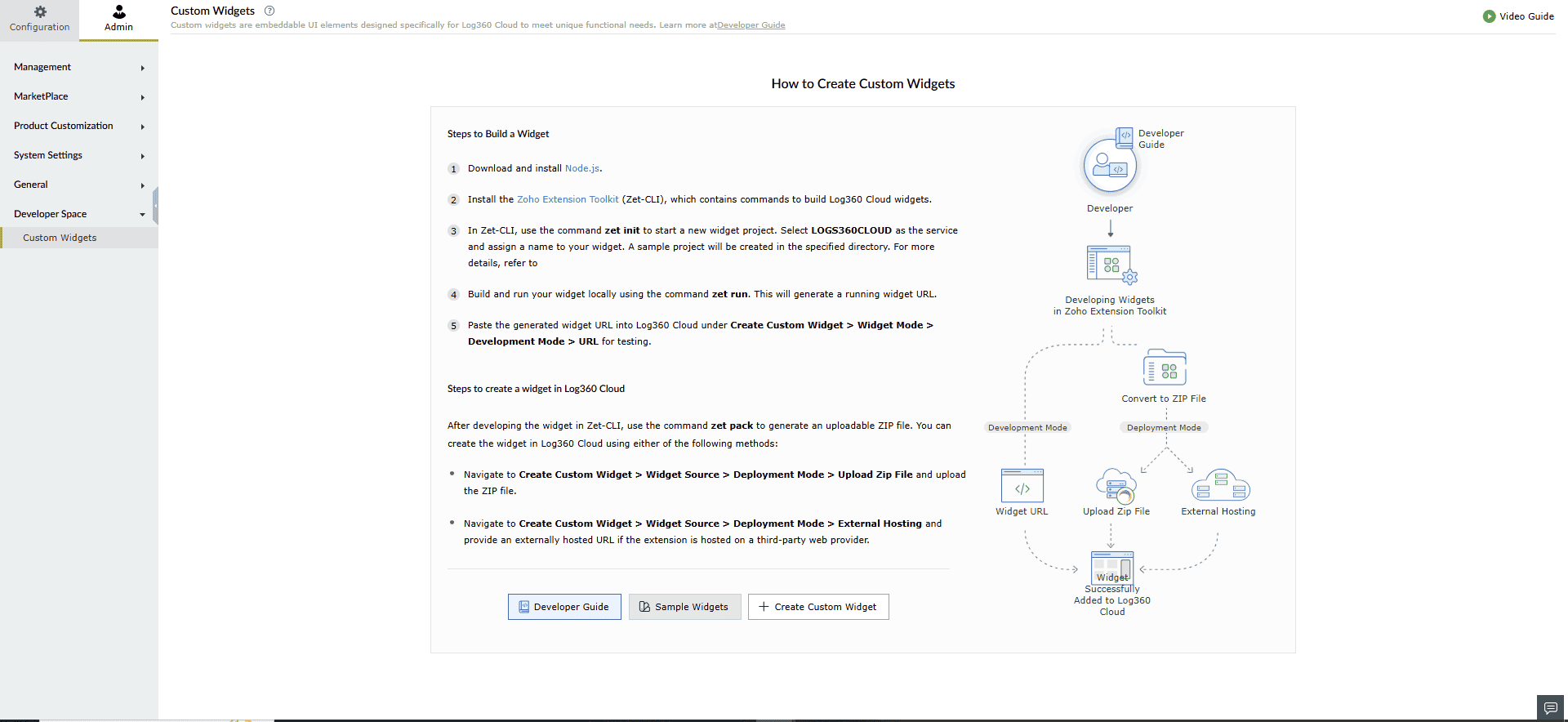Click the Admin user icon

pyautogui.click(x=119, y=11)
